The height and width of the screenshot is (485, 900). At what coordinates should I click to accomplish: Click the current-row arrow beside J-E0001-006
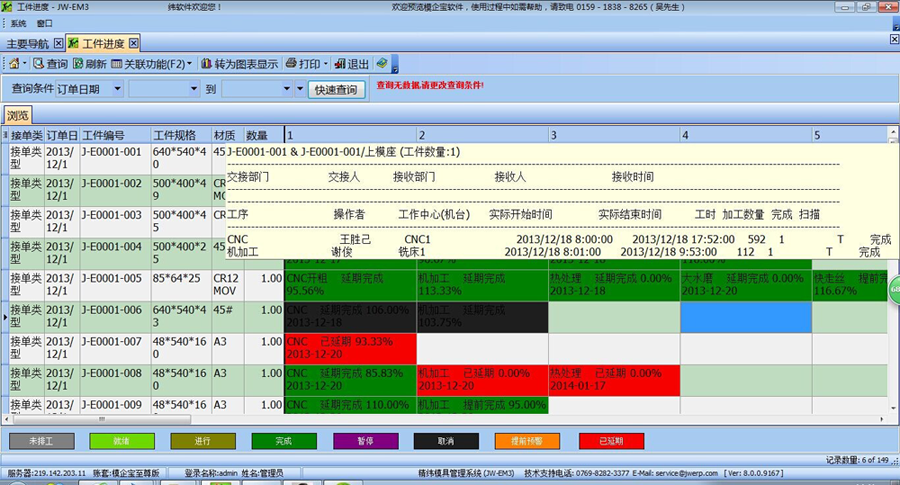[x=5, y=317]
